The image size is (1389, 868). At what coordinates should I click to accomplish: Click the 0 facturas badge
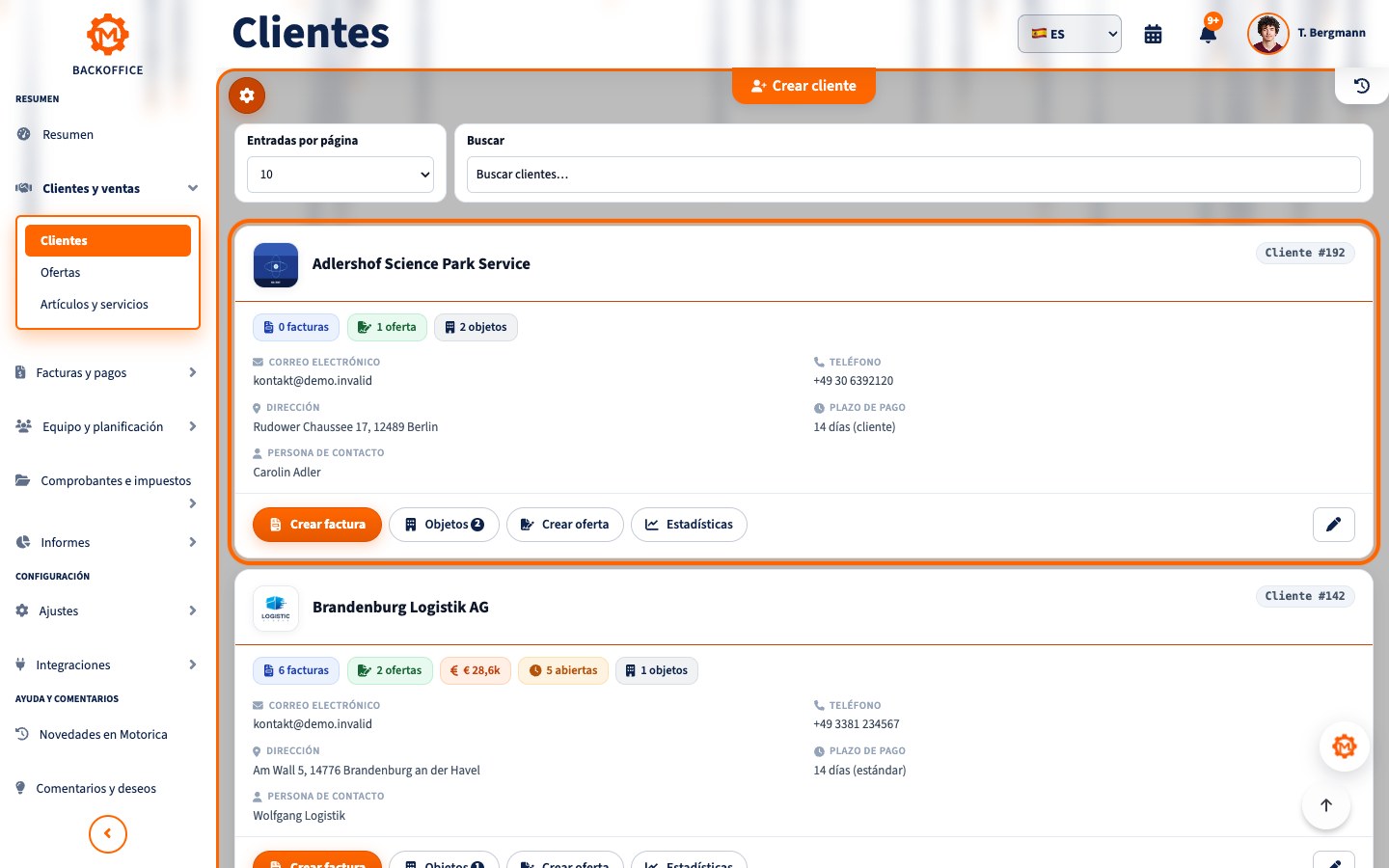click(296, 328)
